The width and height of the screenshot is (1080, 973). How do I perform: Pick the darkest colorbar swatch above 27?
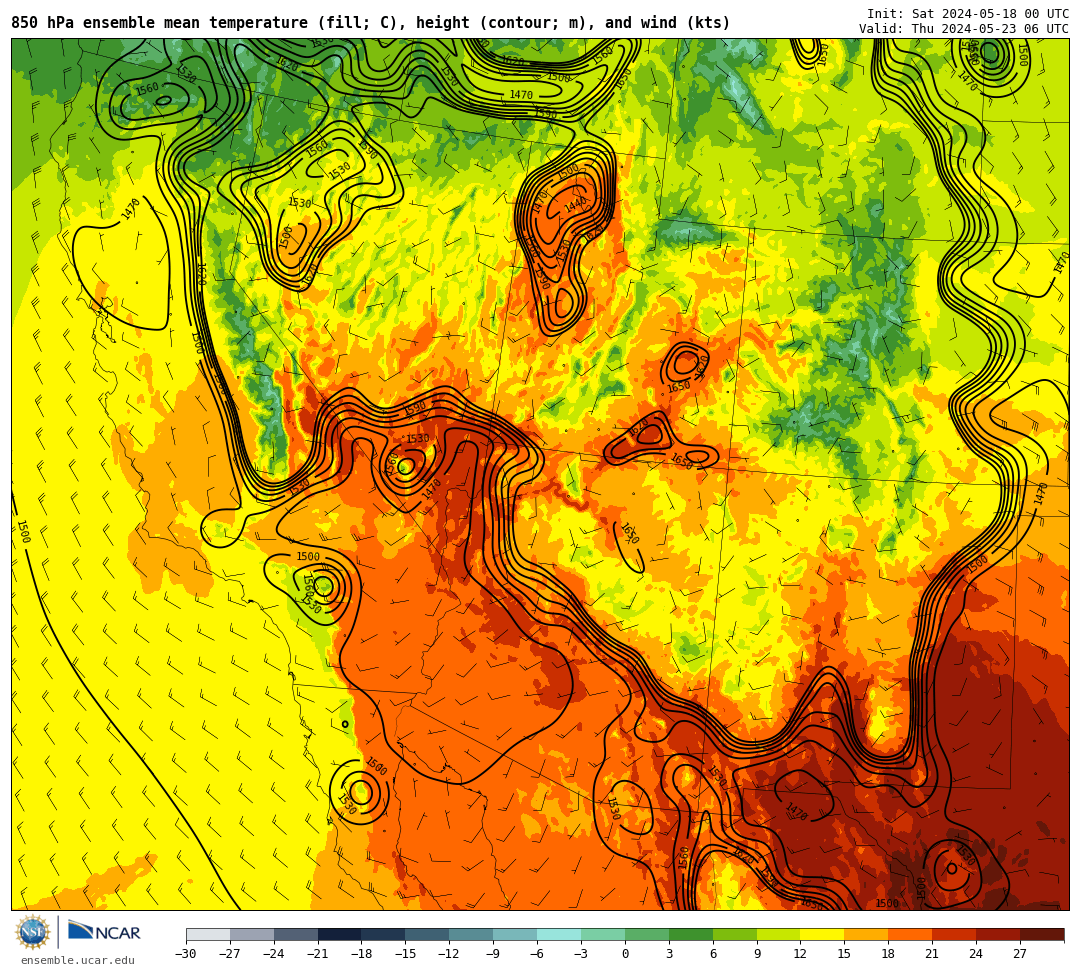coord(1042,934)
